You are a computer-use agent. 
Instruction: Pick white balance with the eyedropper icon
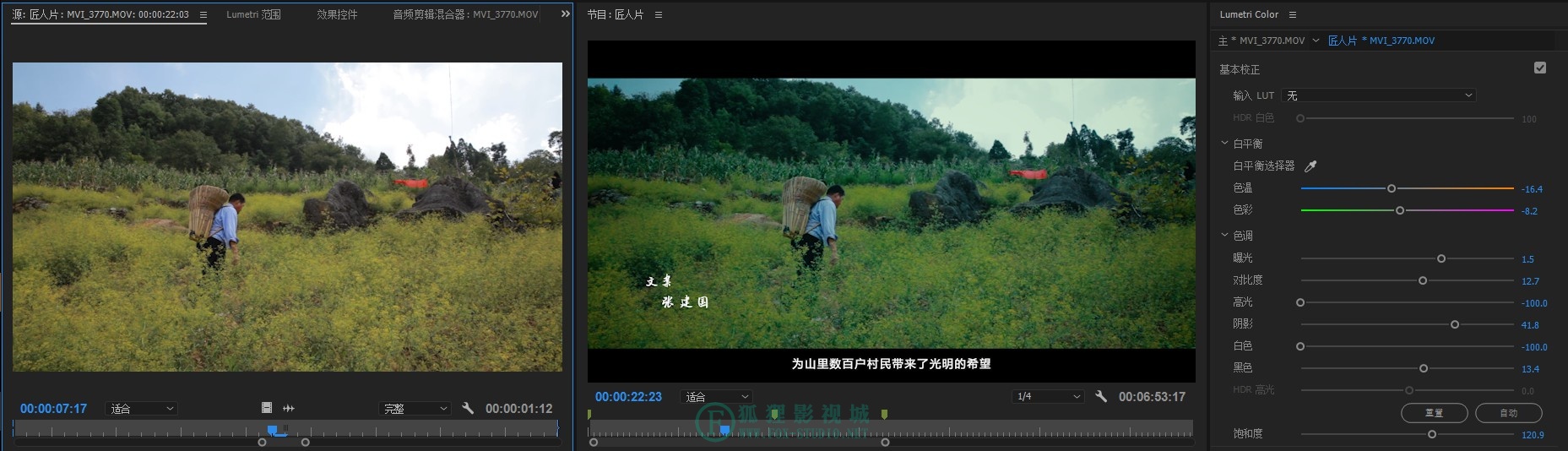1310,166
